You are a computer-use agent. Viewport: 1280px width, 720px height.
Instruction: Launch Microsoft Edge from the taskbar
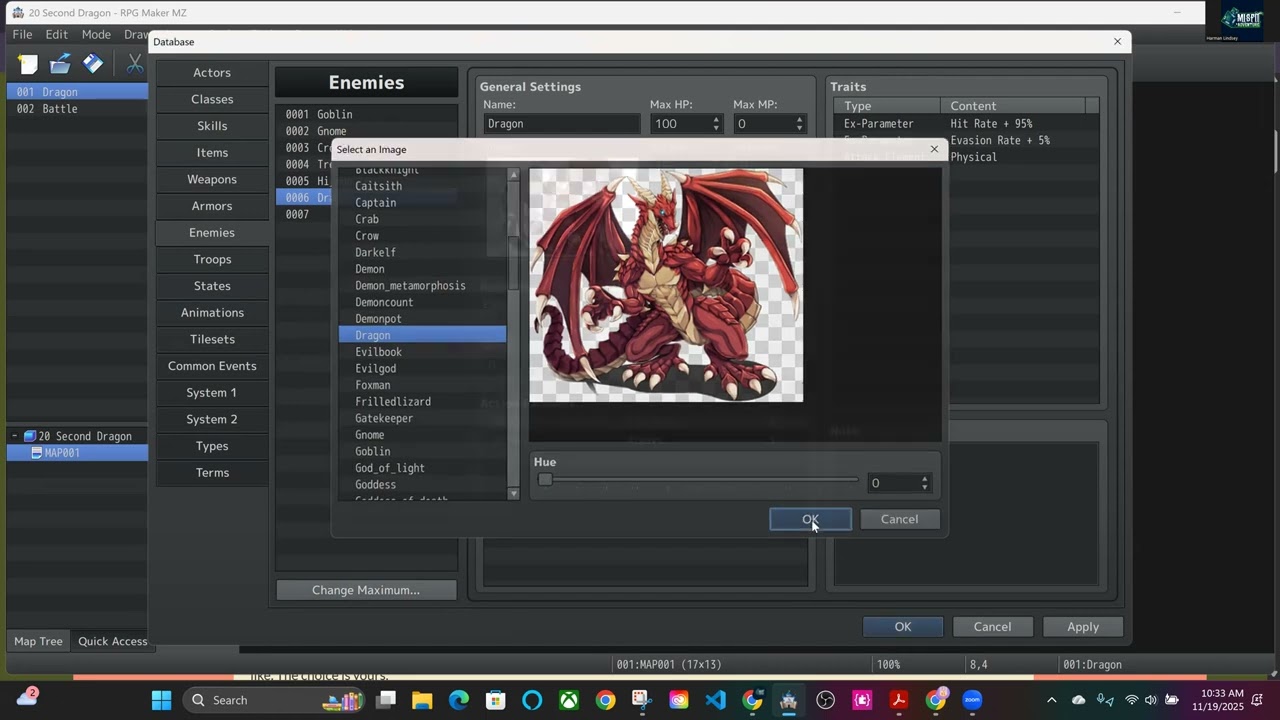pos(458,700)
